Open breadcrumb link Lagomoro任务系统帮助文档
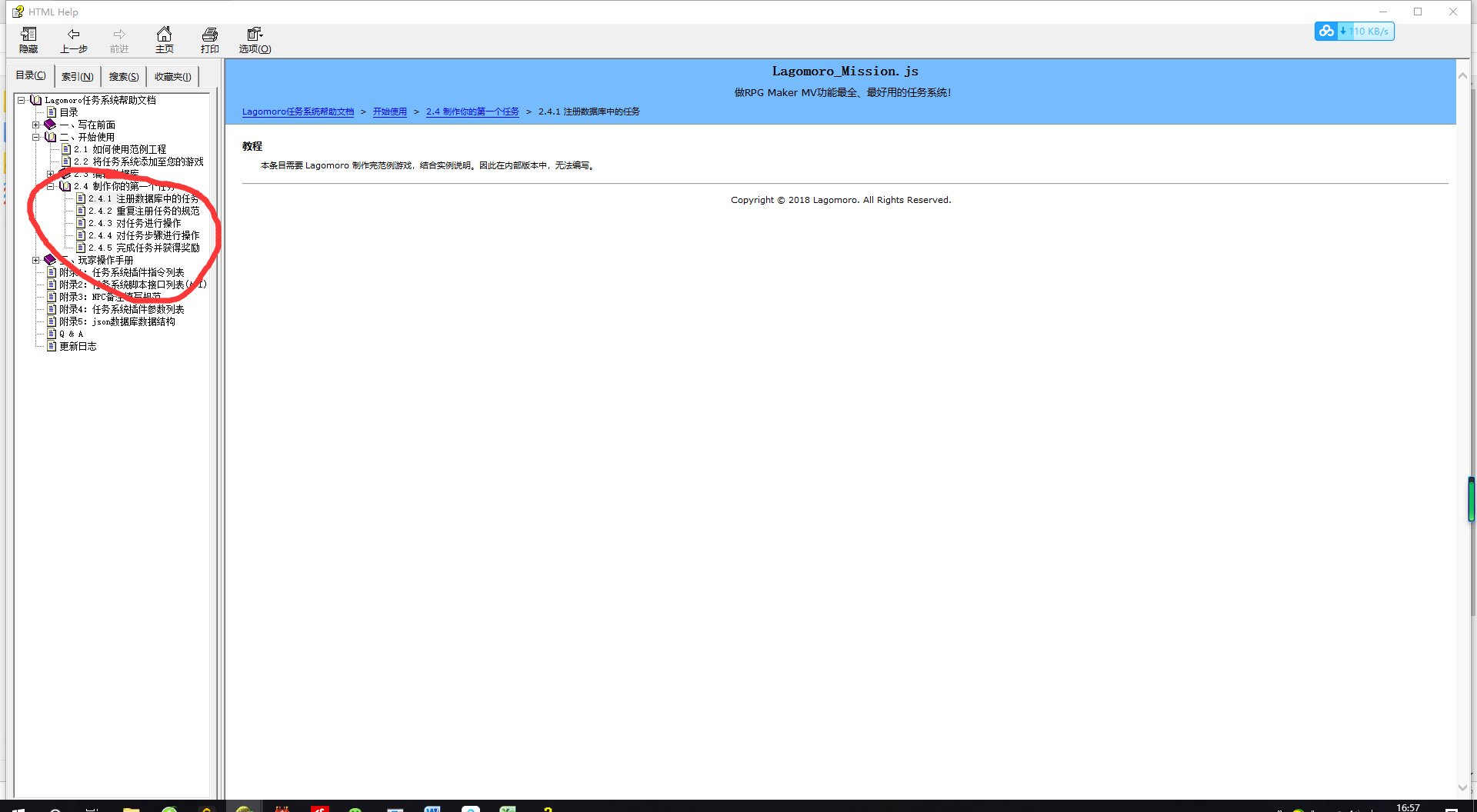Viewport: 1477px width, 812px height. (x=298, y=111)
